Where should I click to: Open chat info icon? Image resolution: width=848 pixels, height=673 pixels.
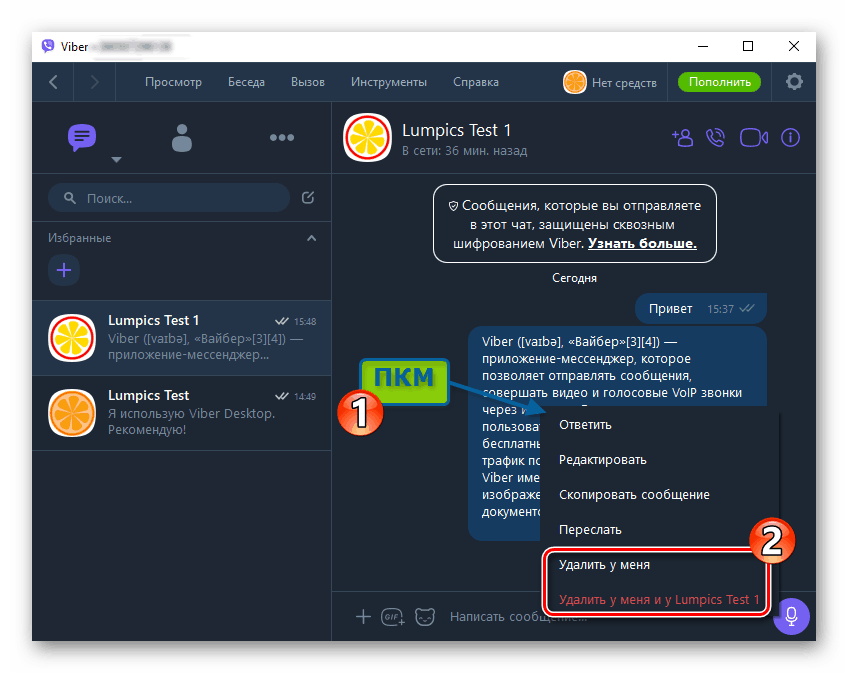pyautogui.click(x=790, y=137)
